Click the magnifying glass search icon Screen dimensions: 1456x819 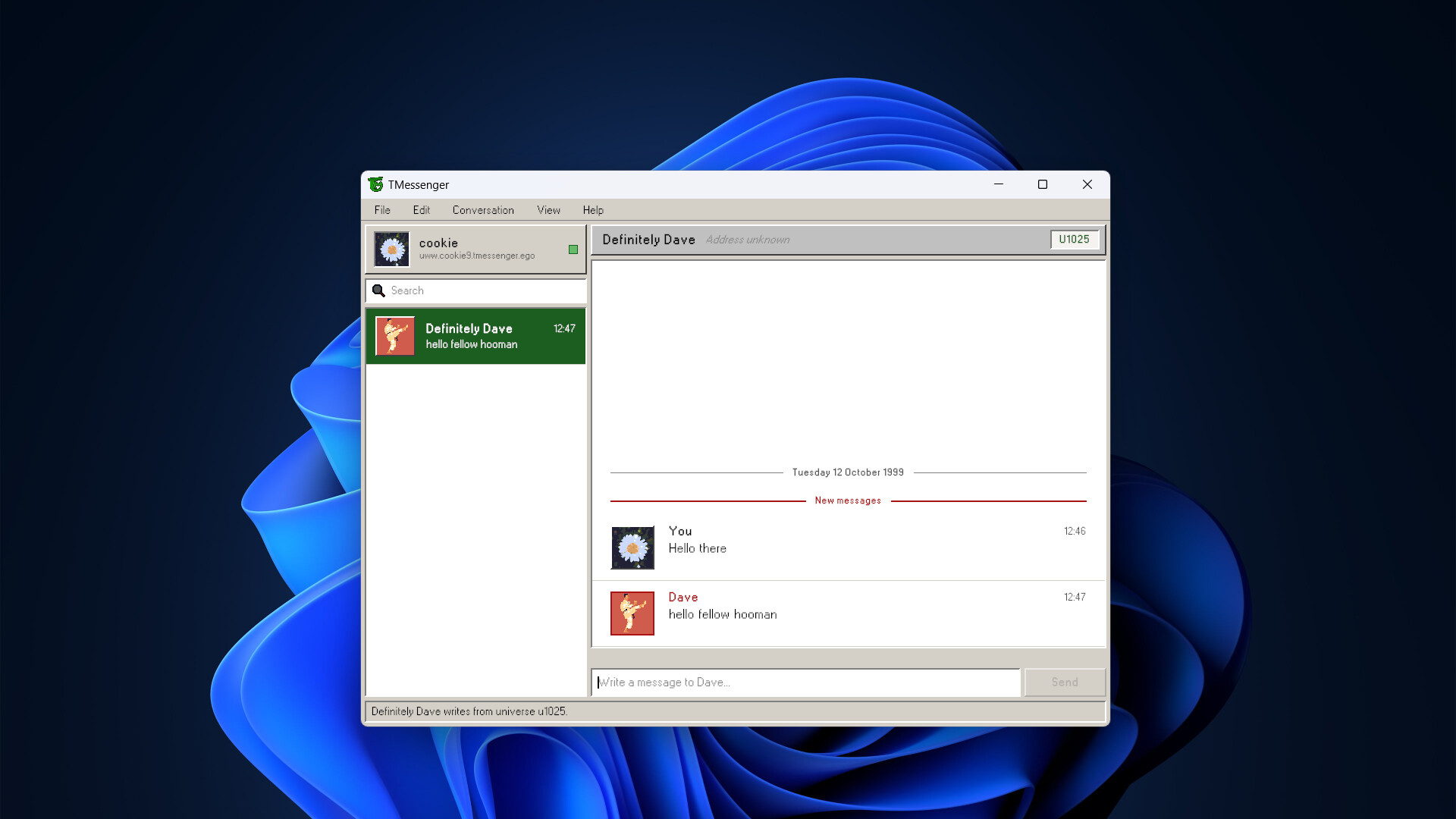378,290
